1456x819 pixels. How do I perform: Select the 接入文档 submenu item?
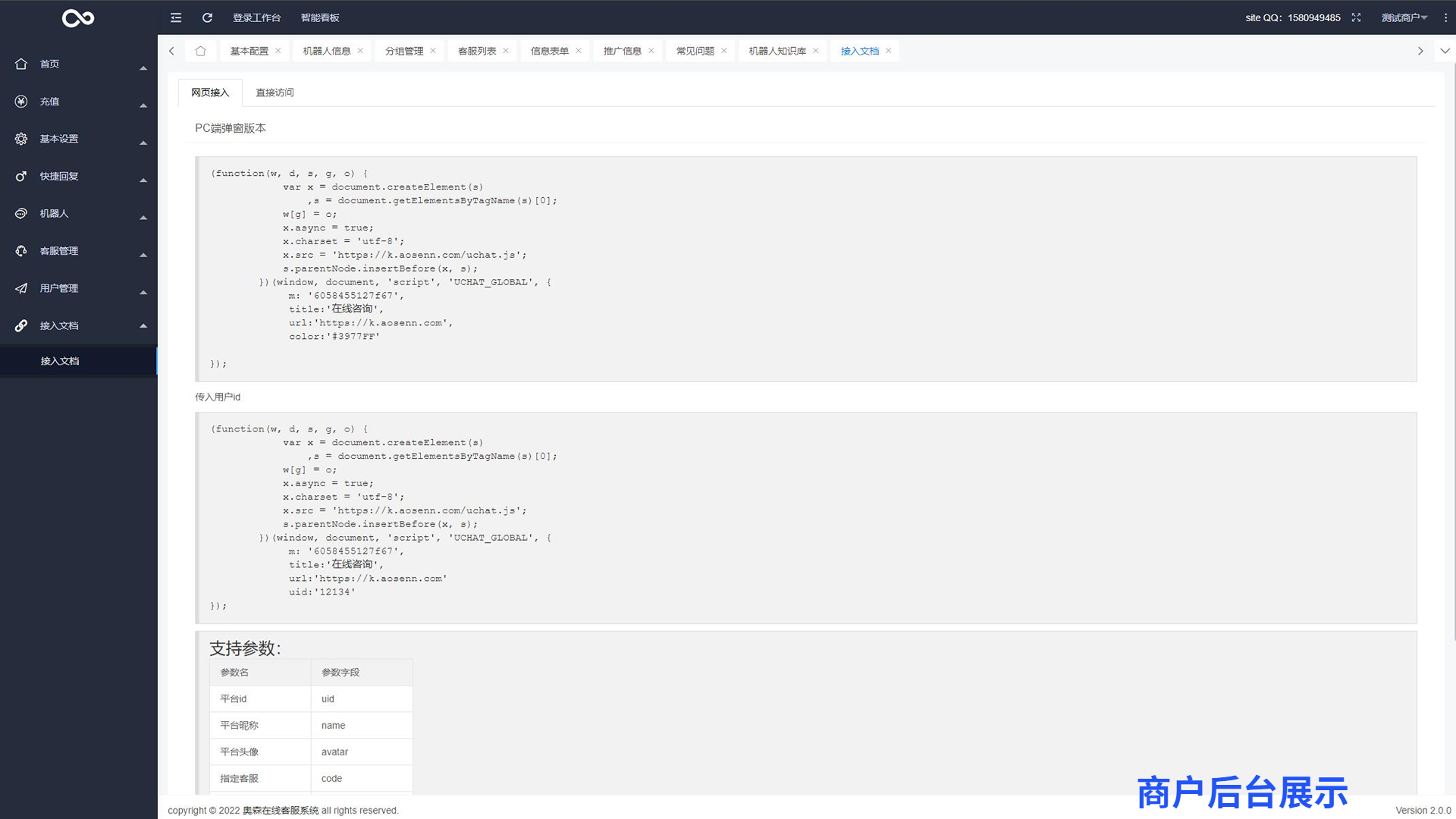pyautogui.click(x=79, y=361)
